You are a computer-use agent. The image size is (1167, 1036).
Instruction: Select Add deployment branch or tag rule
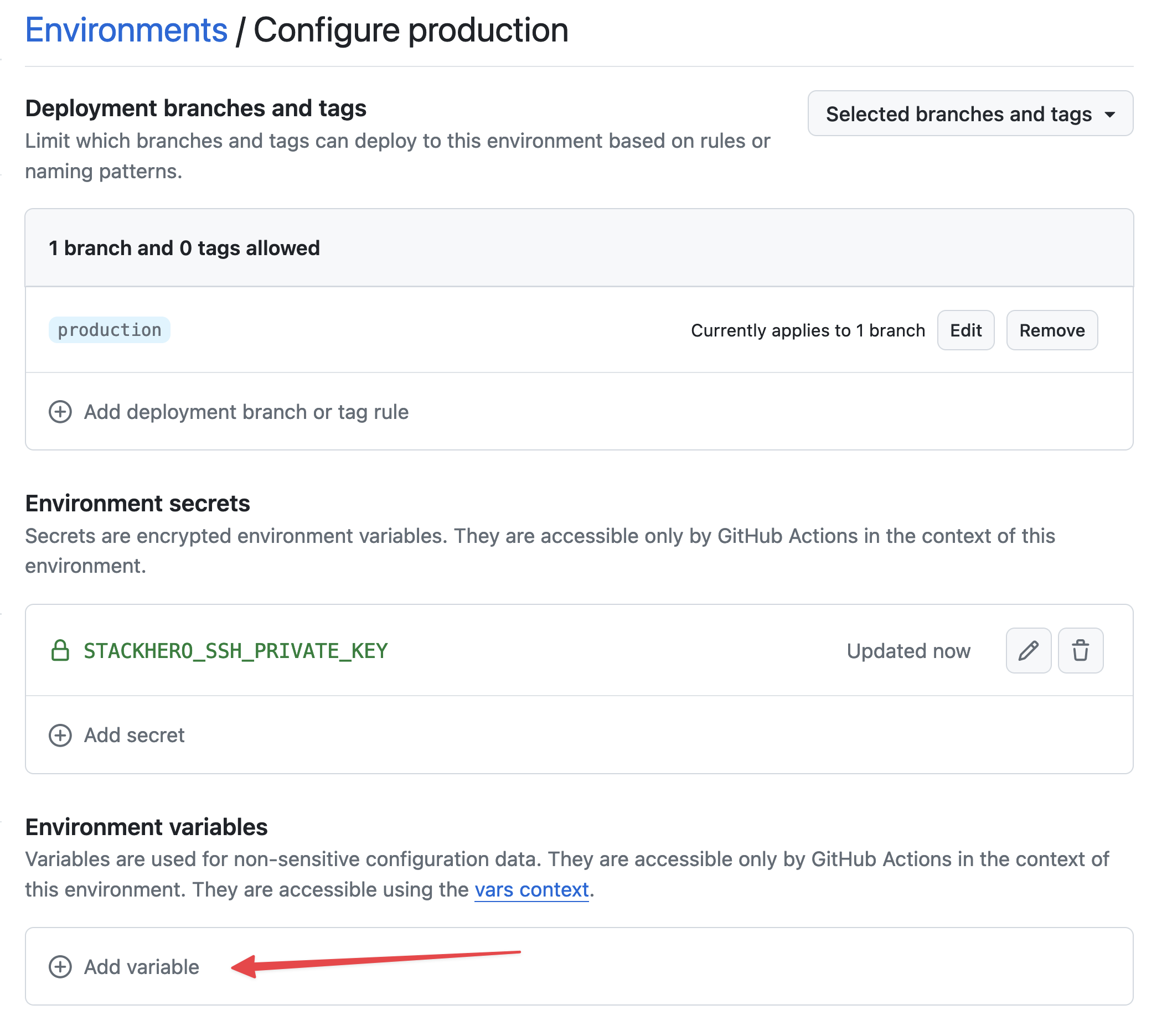(x=246, y=412)
